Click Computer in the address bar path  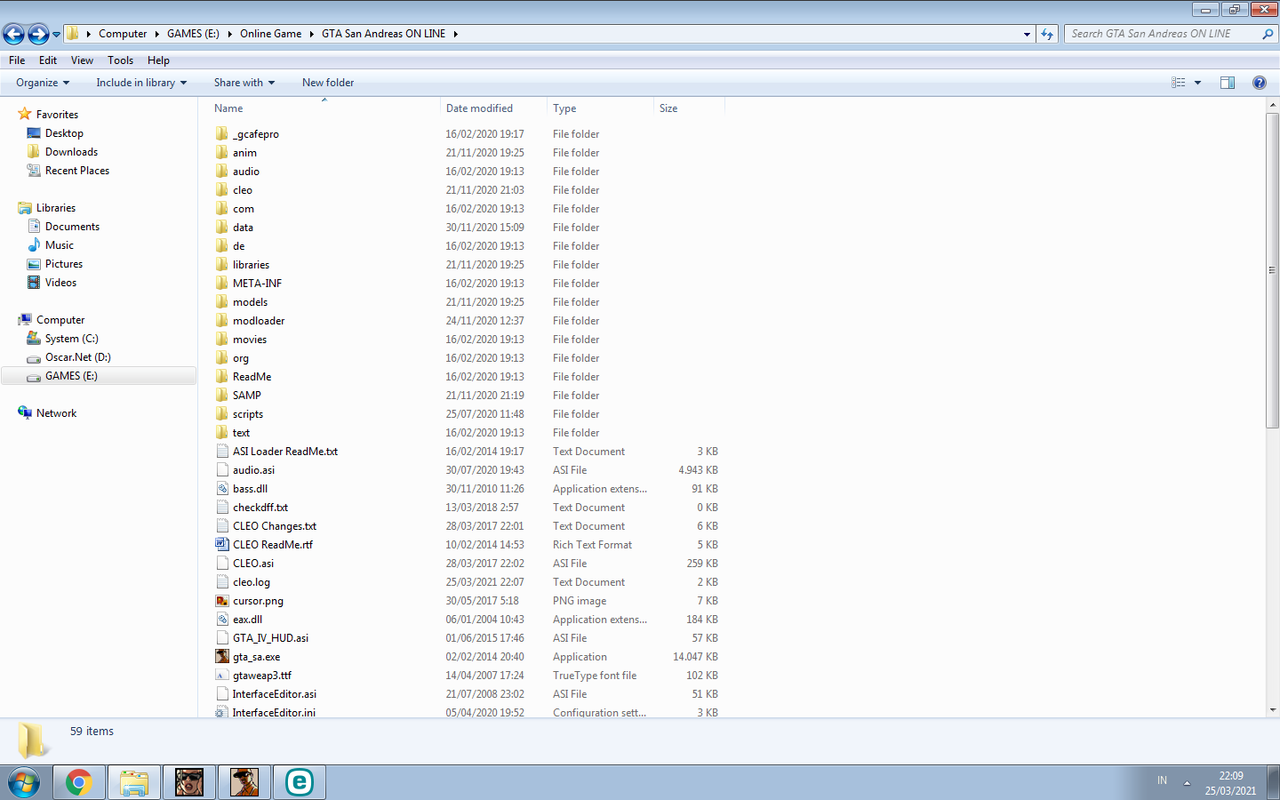(x=123, y=34)
